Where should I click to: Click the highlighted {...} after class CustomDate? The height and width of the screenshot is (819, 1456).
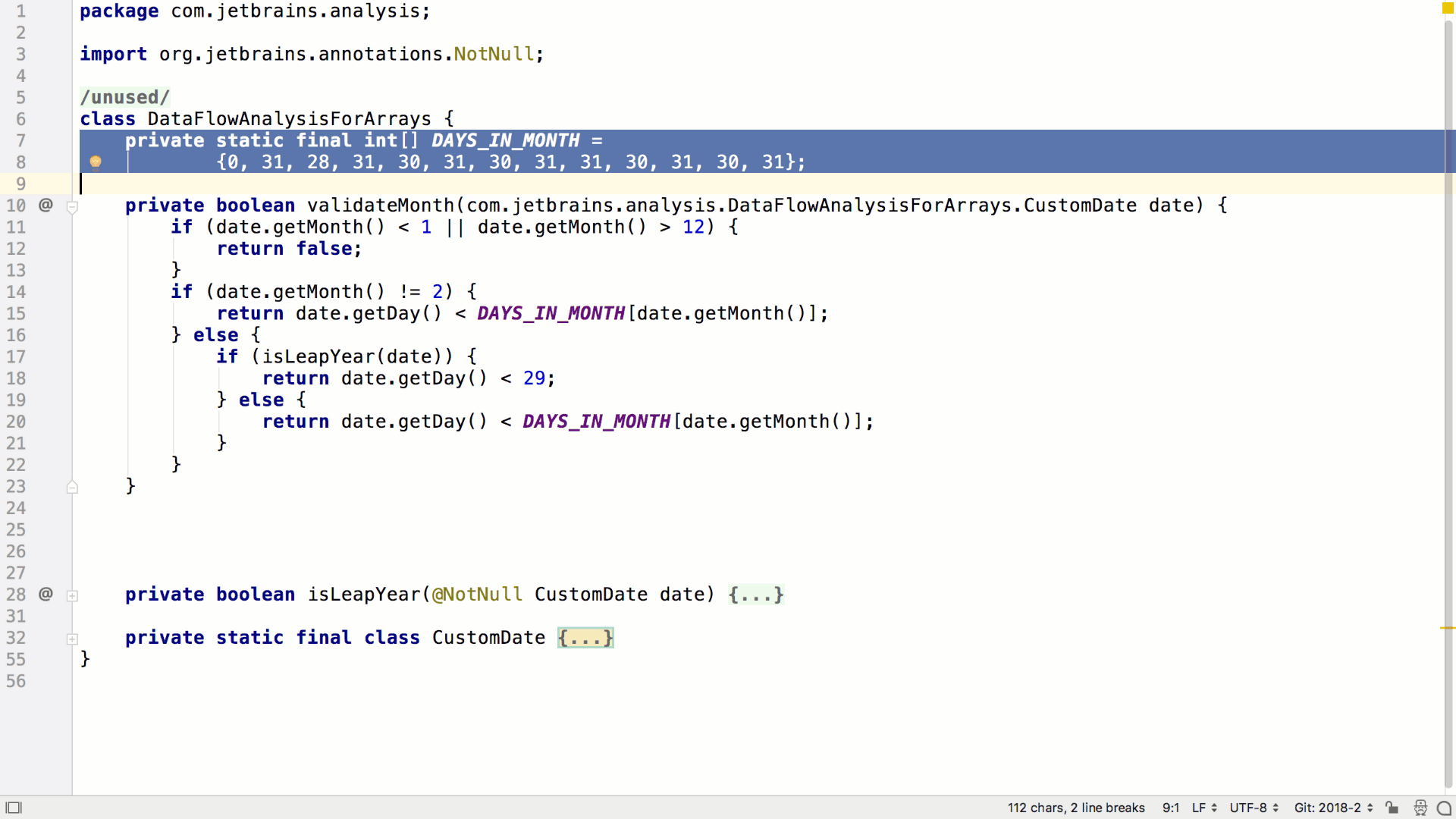tap(585, 638)
